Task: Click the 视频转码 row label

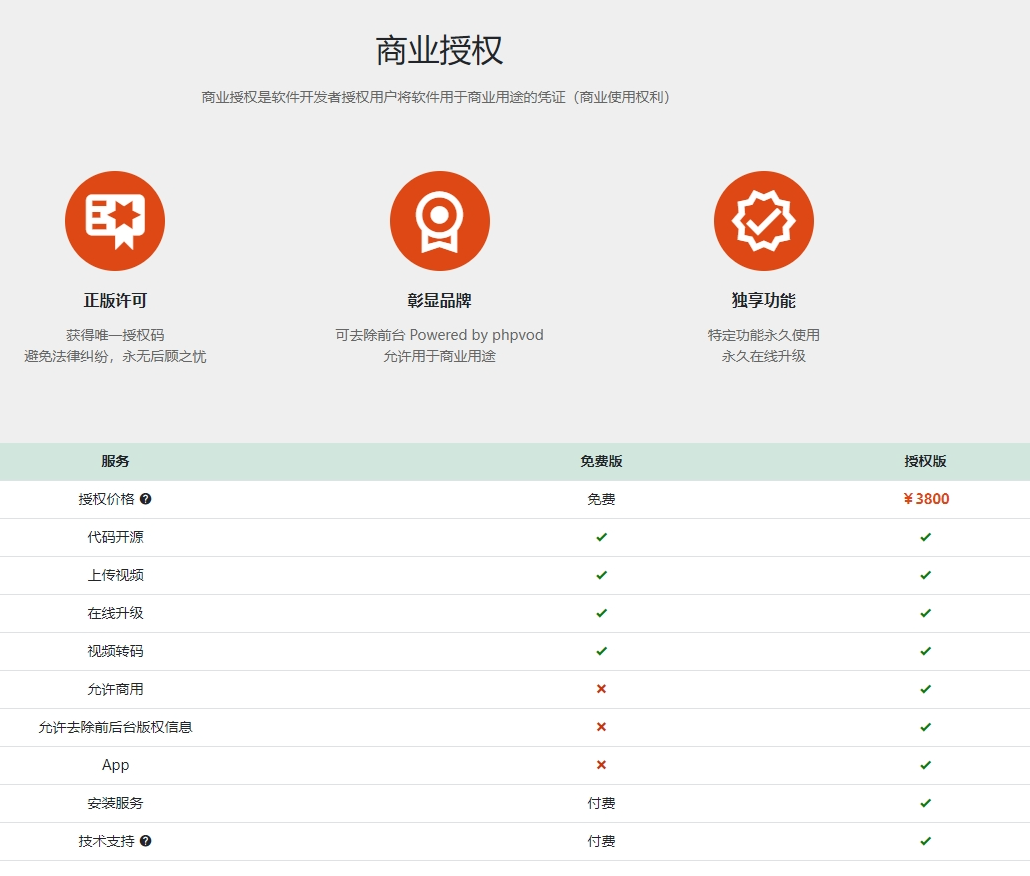Action: pos(115,651)
